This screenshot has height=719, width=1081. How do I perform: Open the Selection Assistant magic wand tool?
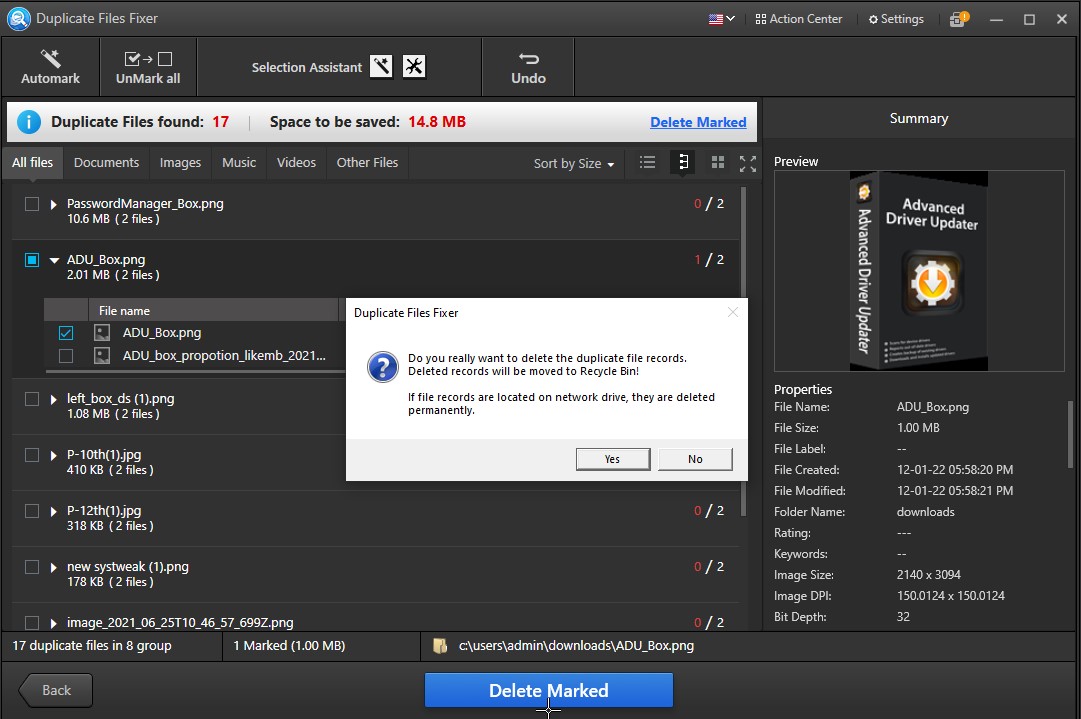click(381, 67)
